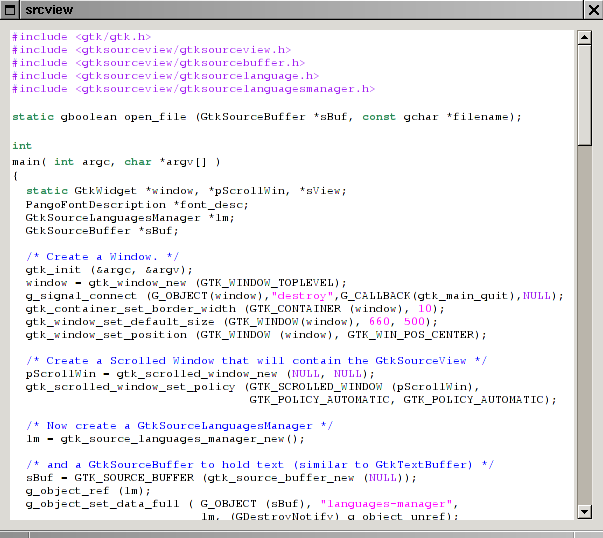Click the '#include <gtk/gtk.h>' line
The height and width of the screenshot is (538, 603).
[x=82, y=37]
